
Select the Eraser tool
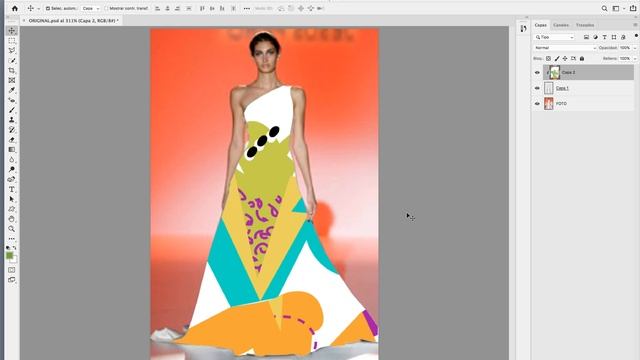point(12,140)
